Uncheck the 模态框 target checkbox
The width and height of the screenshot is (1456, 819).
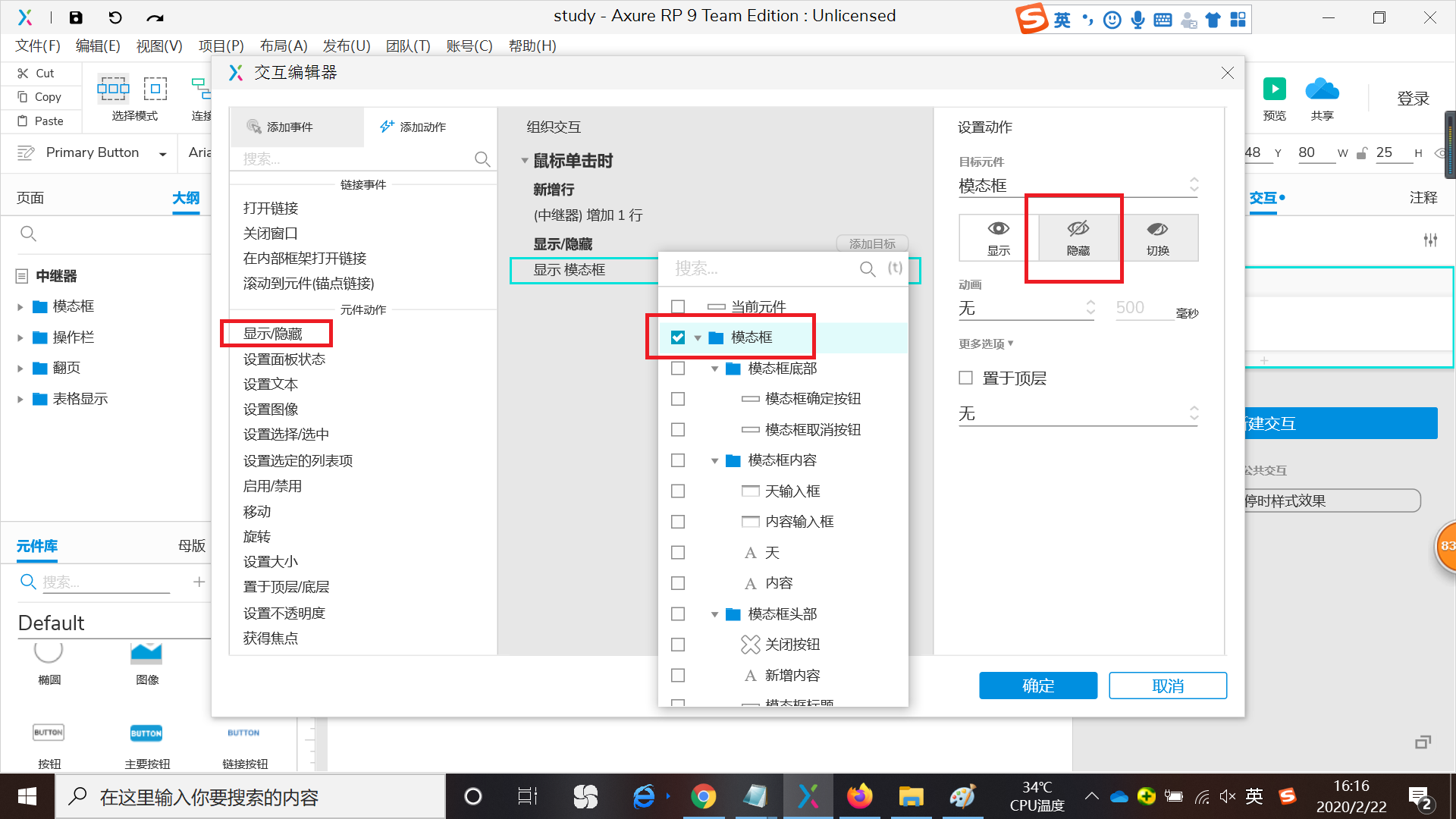pyautogui.click(x=677, y=337)
